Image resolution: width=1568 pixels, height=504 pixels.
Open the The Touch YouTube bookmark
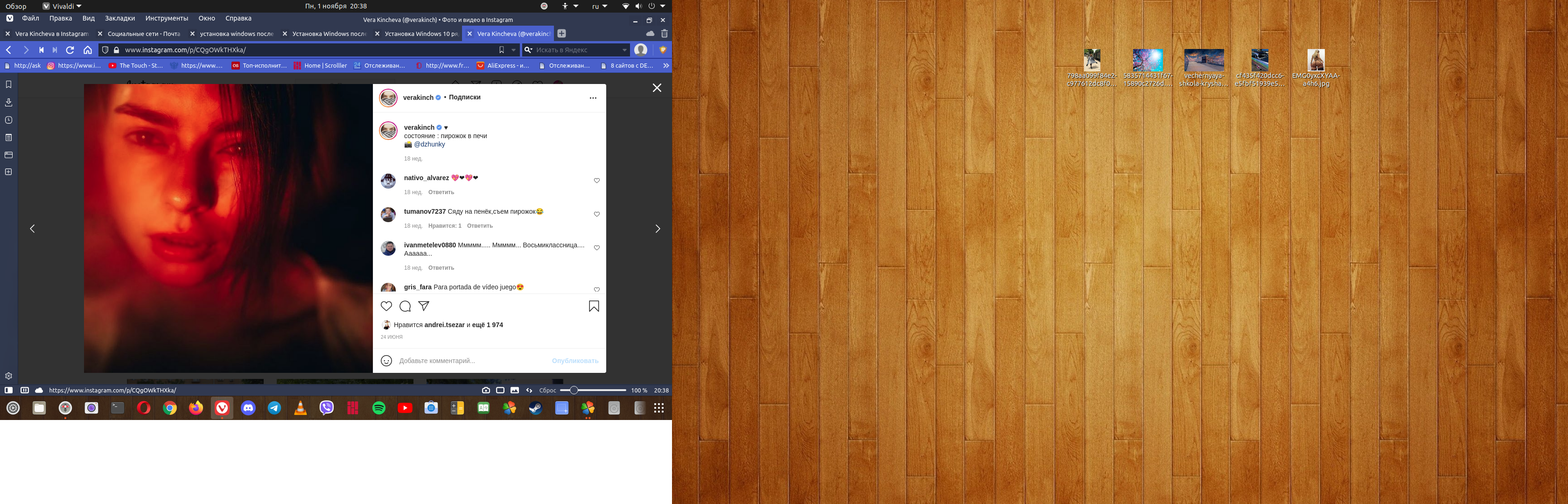pos(135,65)
